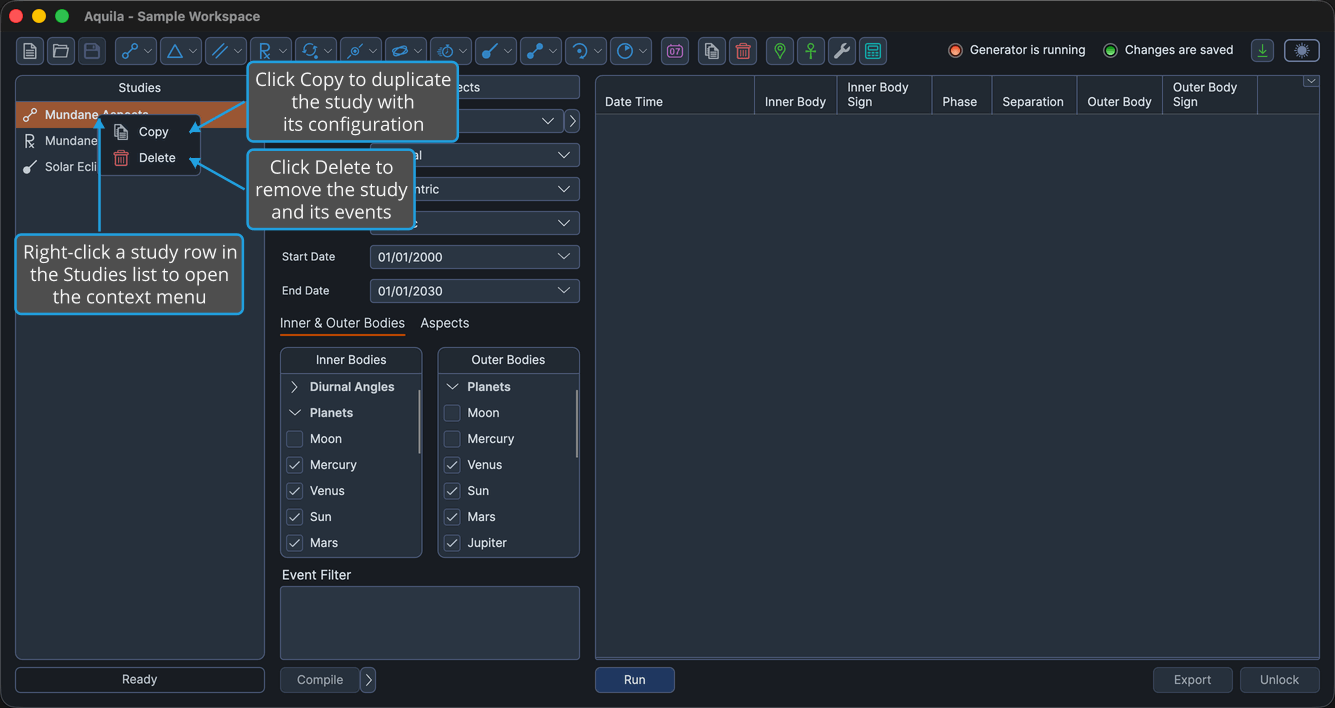Click the new workspace document icon
Screen dimensions: 1335x708
pos(30,51)
